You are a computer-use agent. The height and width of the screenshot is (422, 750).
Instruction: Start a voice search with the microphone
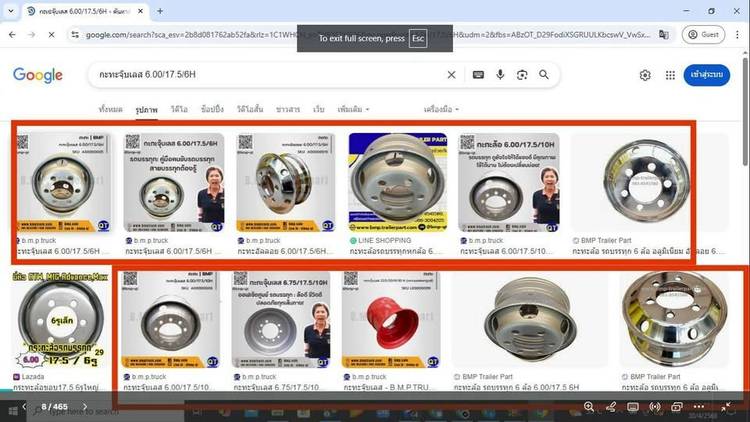pos(501,75)
